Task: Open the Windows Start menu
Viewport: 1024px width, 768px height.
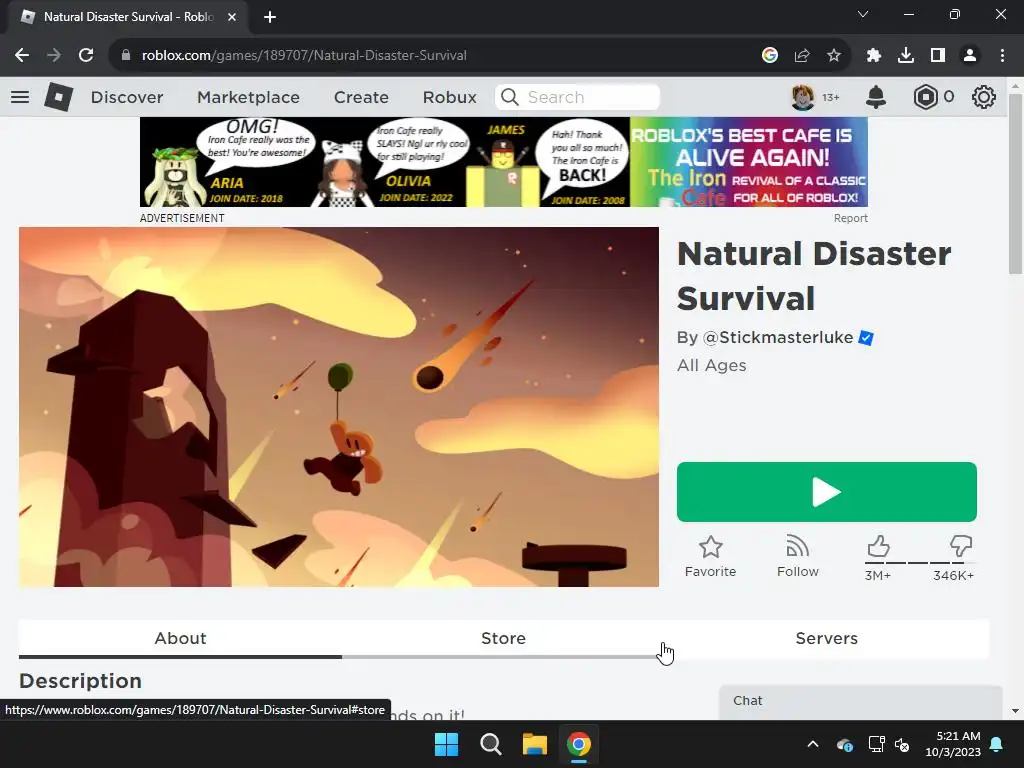Action: (x=447, y=744)
